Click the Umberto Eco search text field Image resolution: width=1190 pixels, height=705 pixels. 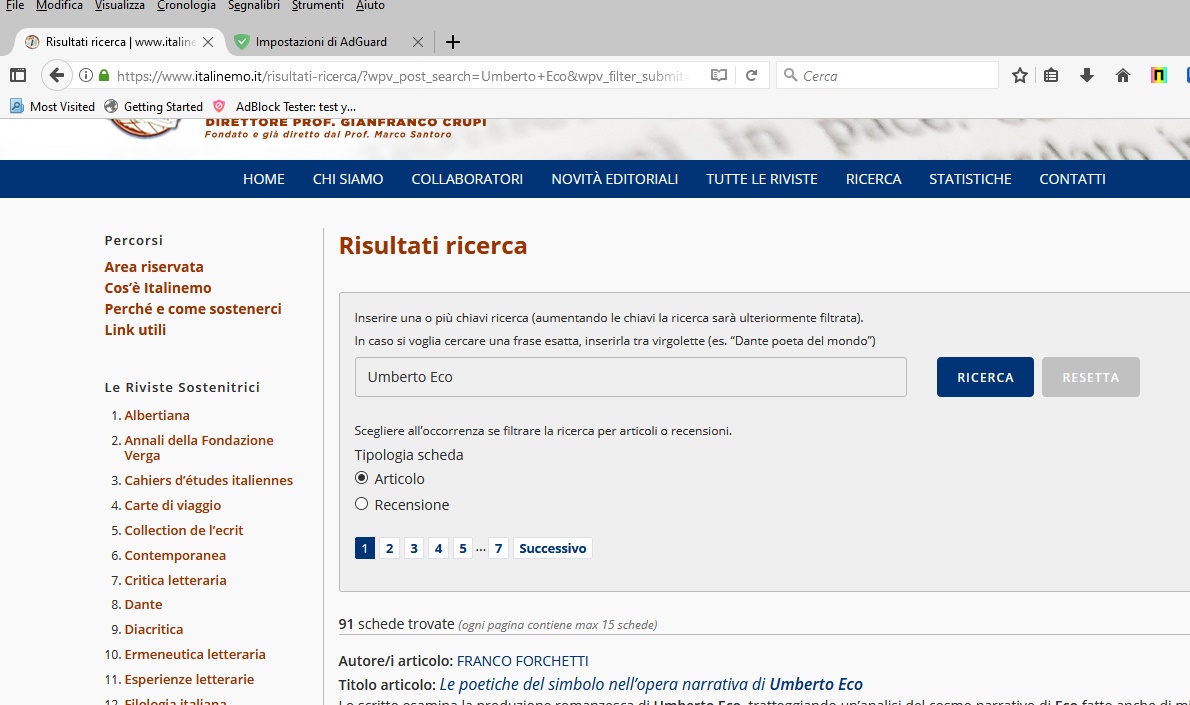coord(631,377)
